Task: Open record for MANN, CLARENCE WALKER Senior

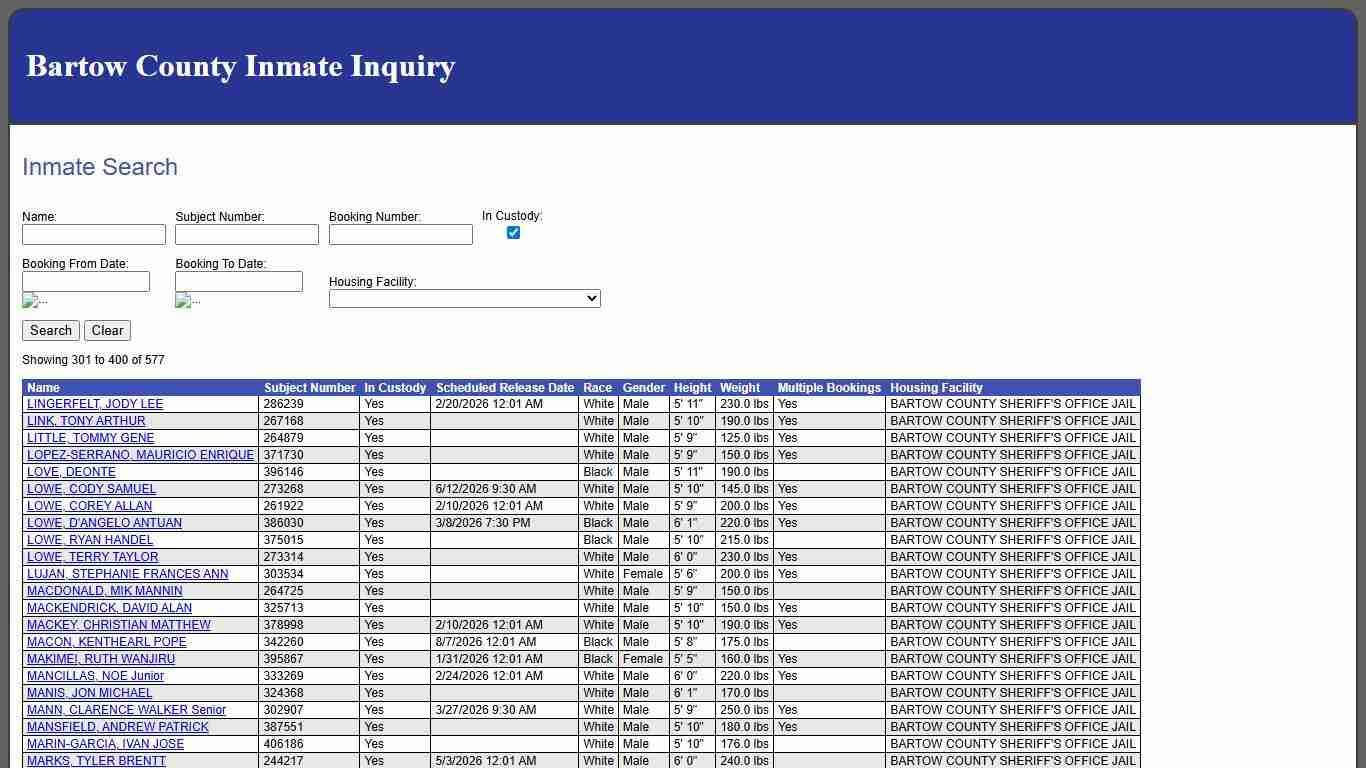Action: (x=126, y=710)
